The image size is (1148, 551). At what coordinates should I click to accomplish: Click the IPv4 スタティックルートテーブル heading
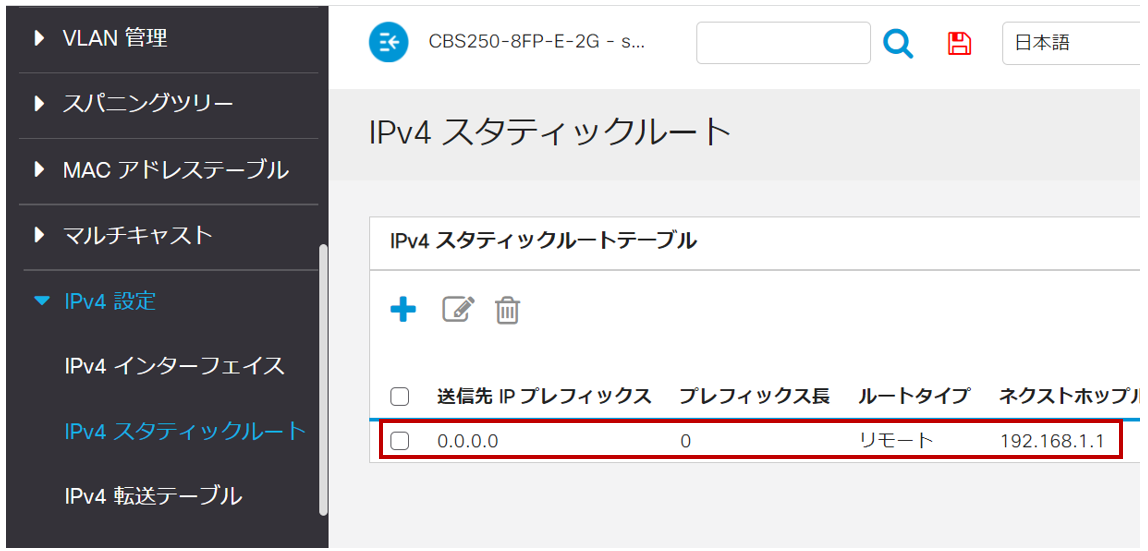[543, 241]
